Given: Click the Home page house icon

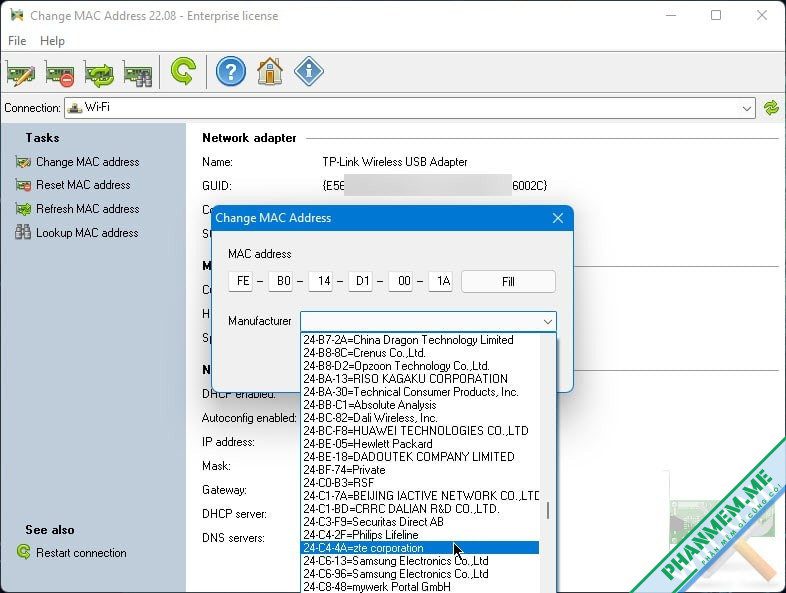Looking at the screenshot, I should click(270, 72).
